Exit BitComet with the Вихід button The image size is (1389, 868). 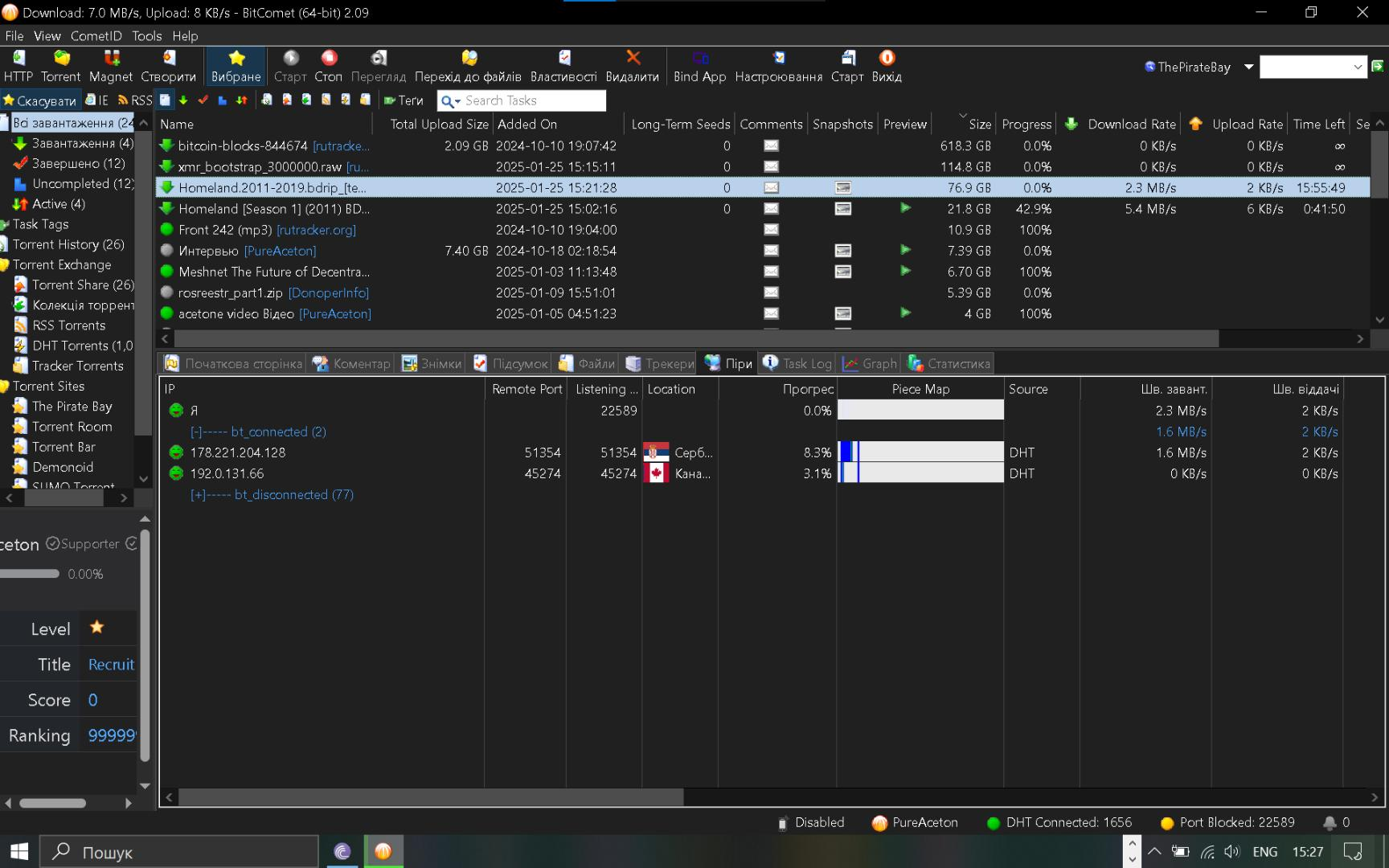pyautogui.click(x=887, y=66)
